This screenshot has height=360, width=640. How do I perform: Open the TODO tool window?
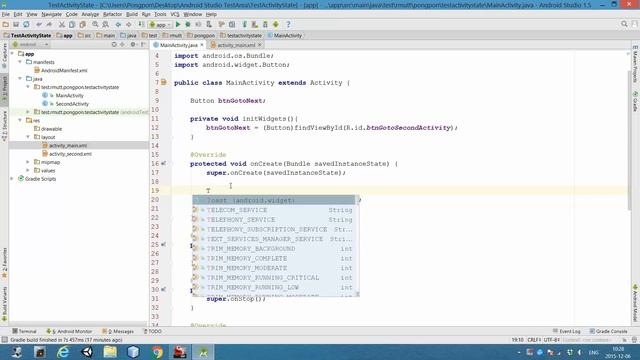coord(153,331)
